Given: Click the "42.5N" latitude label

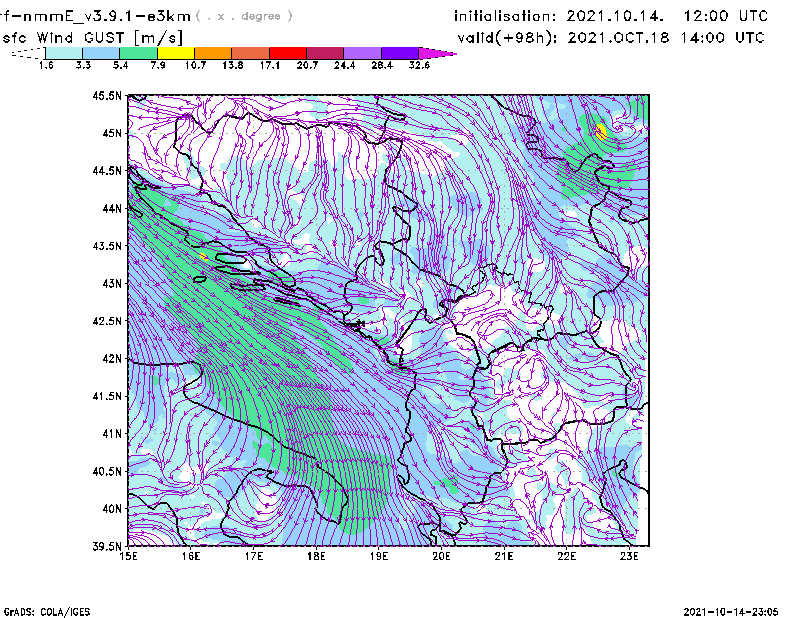Looking at the screenshot, I should pos(107,321).
